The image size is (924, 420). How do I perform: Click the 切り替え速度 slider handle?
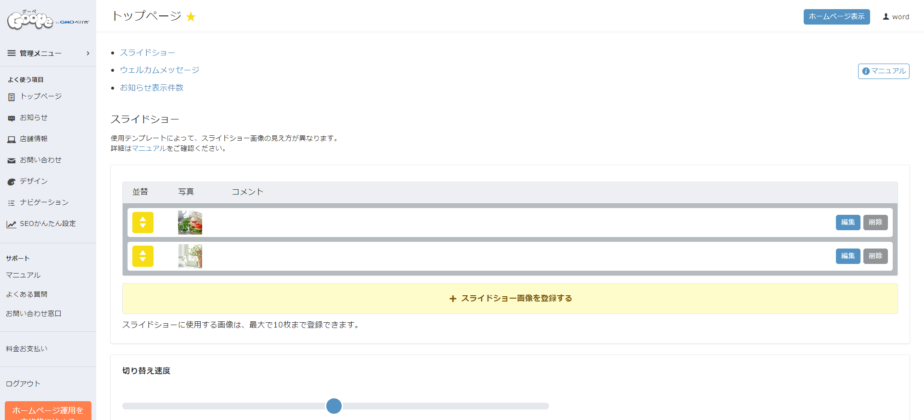[x=334, y=405]
